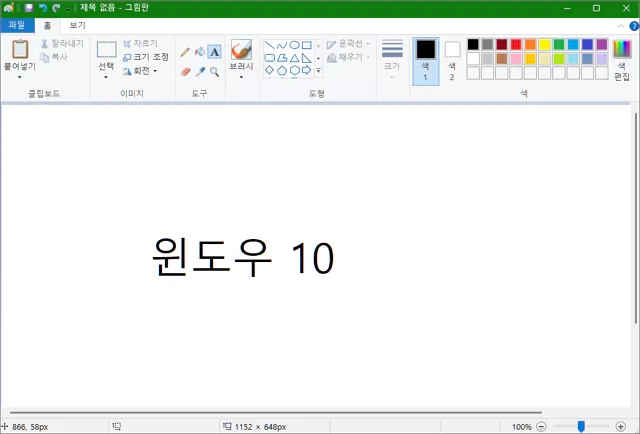Select the Pencil tool
The width and height of the screenshot is (640, 434).
(x=185, y=52)
